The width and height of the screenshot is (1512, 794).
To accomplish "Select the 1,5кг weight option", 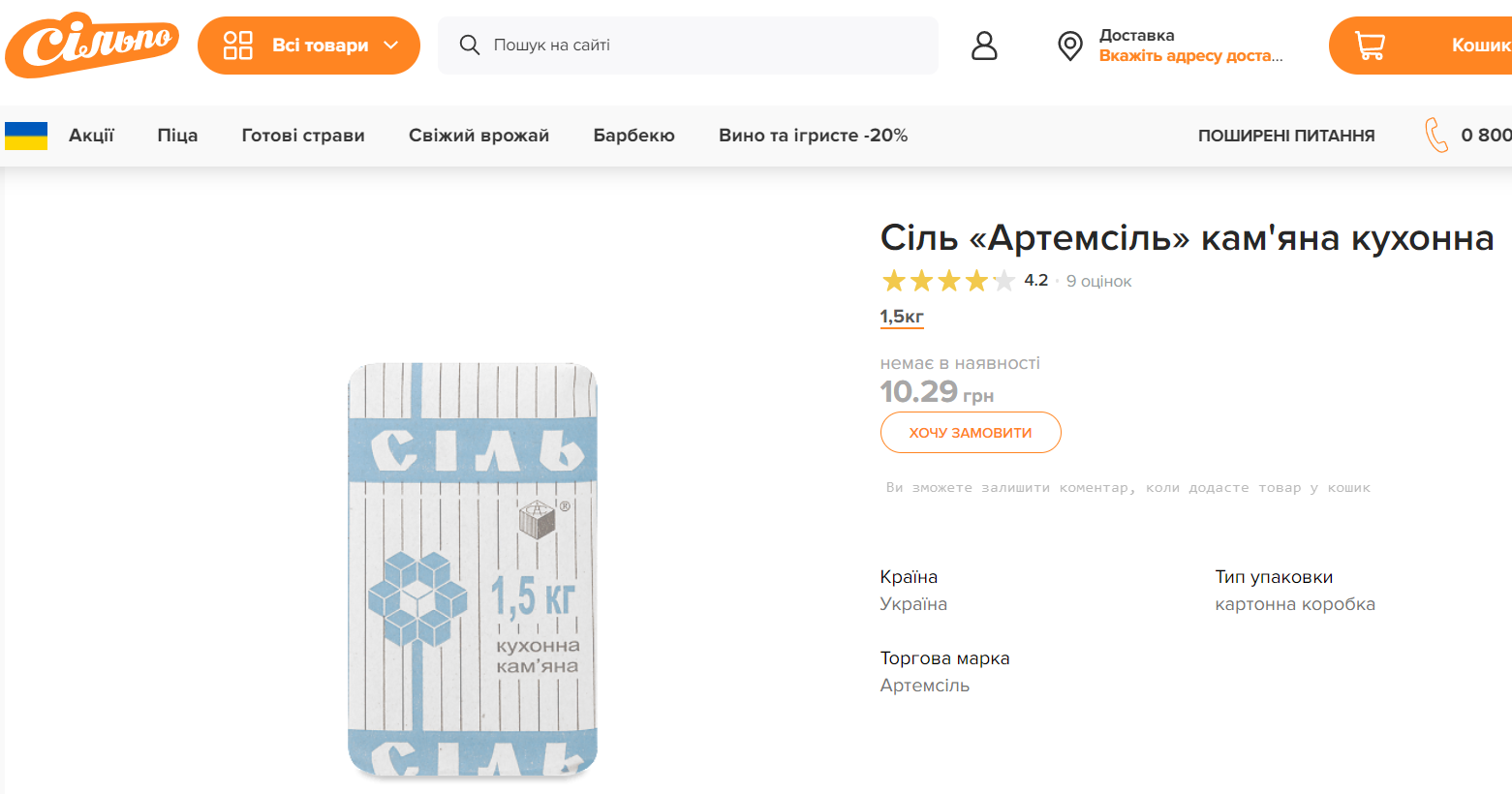I will 902,317.
